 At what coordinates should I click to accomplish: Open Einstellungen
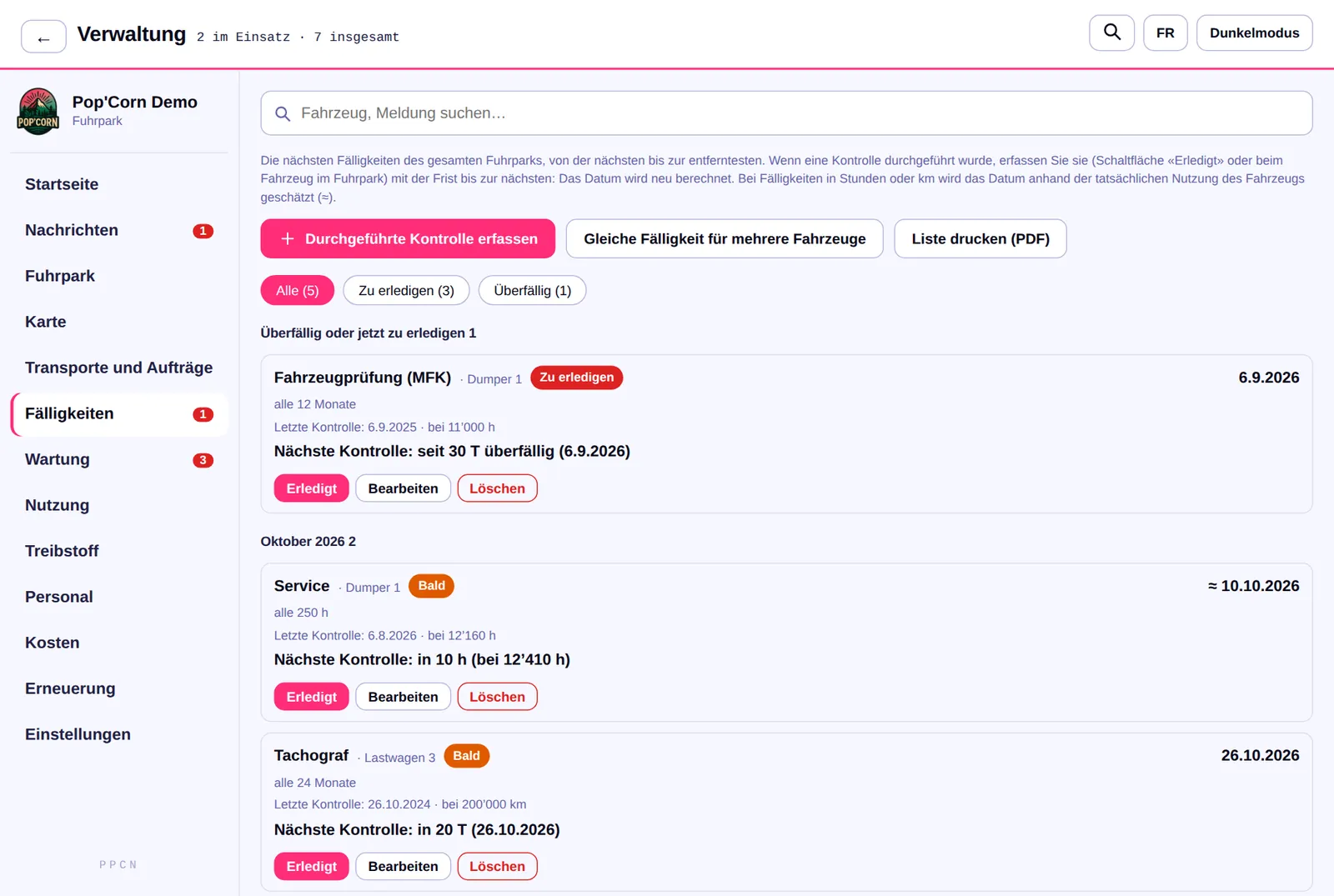119,734
